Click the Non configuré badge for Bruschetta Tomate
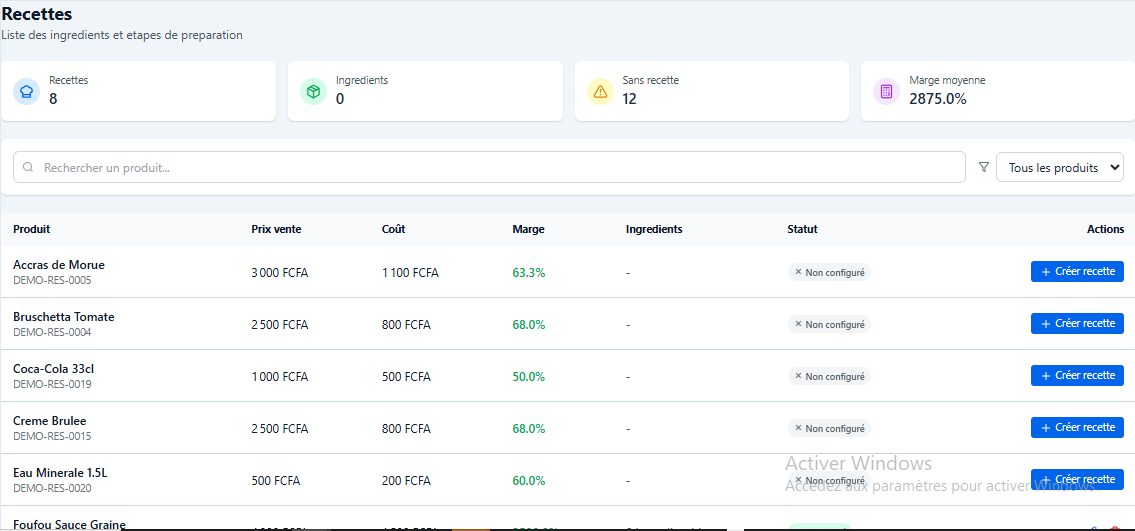 coord(830,325)
